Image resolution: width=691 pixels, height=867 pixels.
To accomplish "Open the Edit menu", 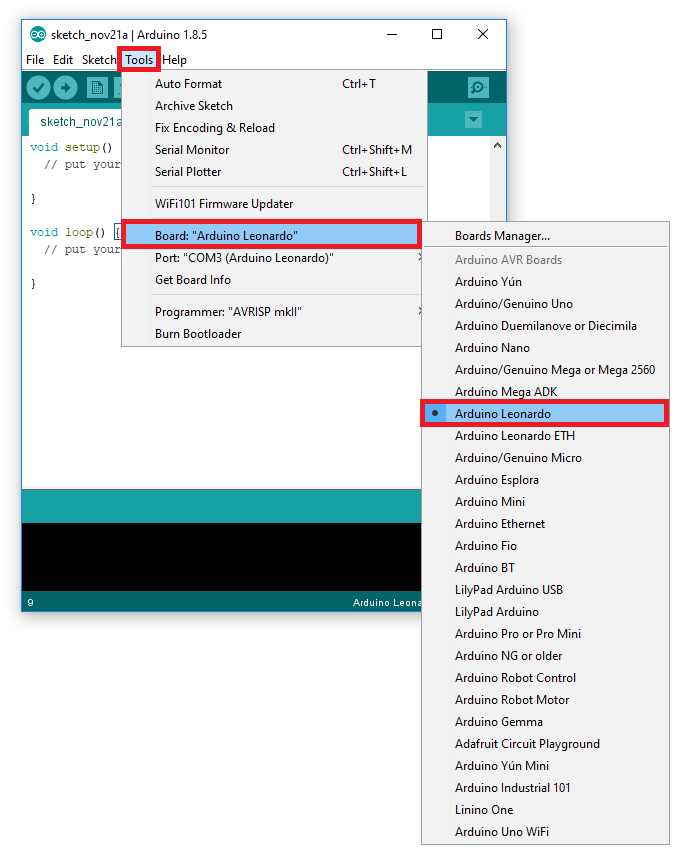I will tap(62, 60).
